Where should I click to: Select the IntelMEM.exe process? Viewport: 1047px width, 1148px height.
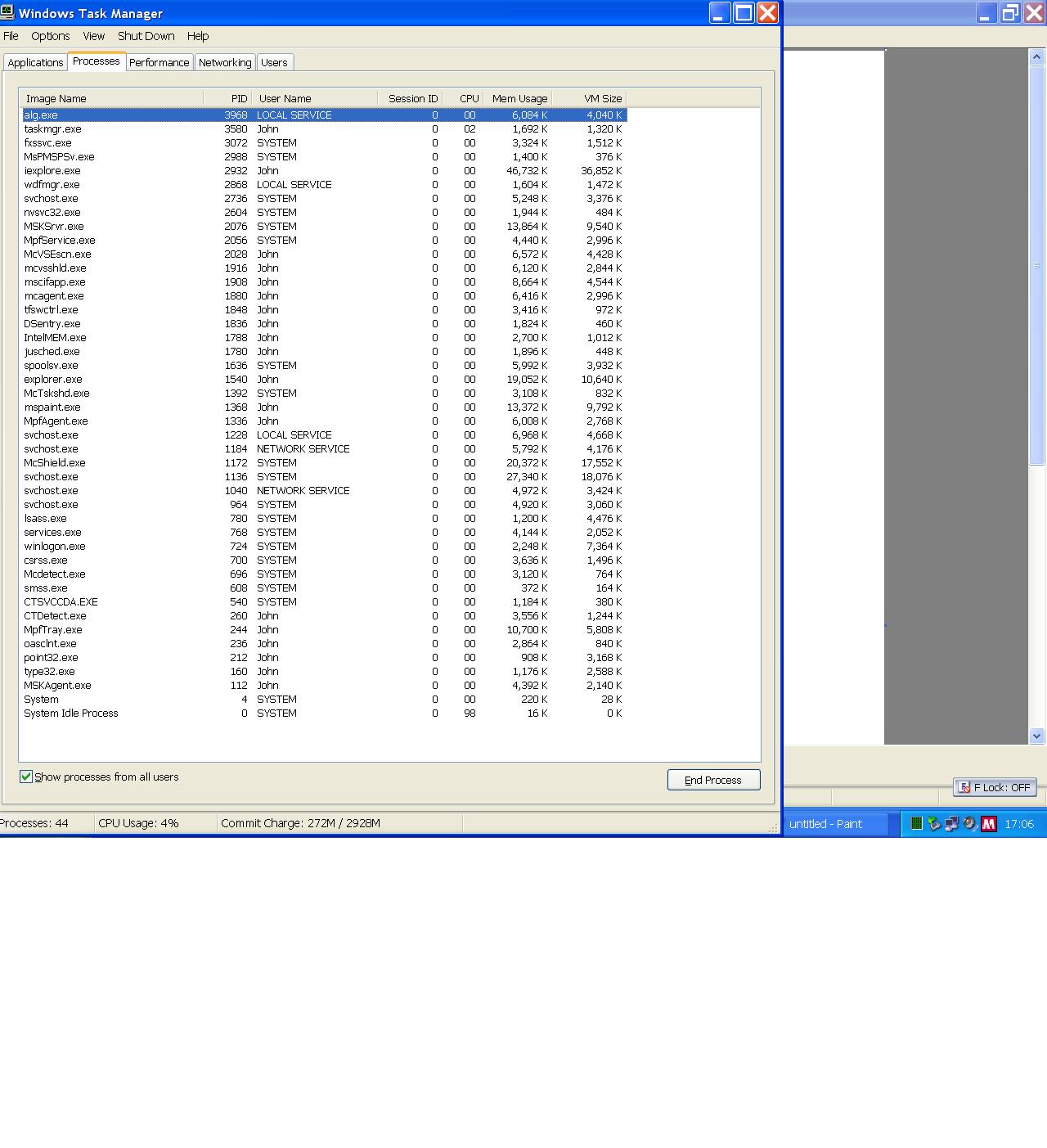click(325, 338)
